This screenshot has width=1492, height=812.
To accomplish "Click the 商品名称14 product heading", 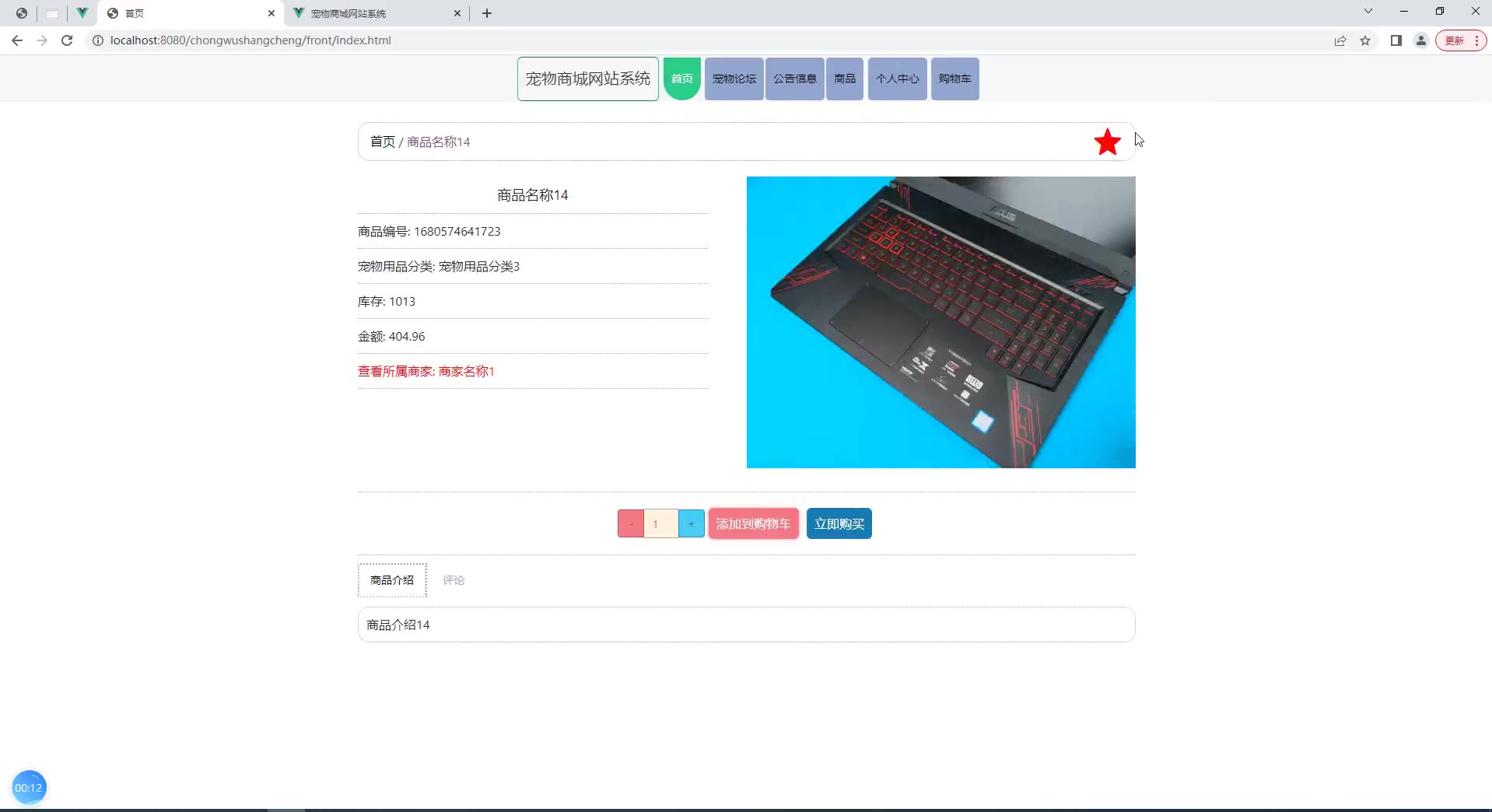I will 533,195.
